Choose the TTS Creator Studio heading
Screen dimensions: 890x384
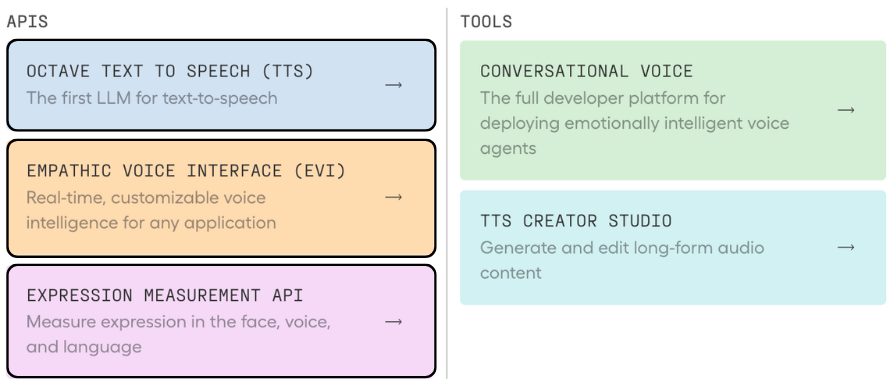point(576,221)
